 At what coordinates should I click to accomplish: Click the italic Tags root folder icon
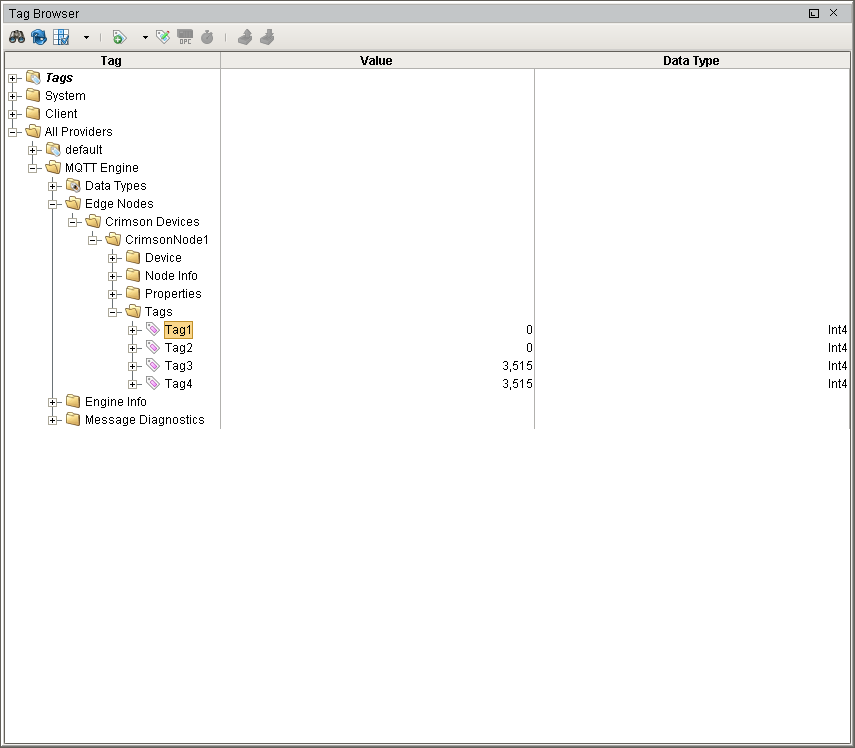tap(33, 77)
